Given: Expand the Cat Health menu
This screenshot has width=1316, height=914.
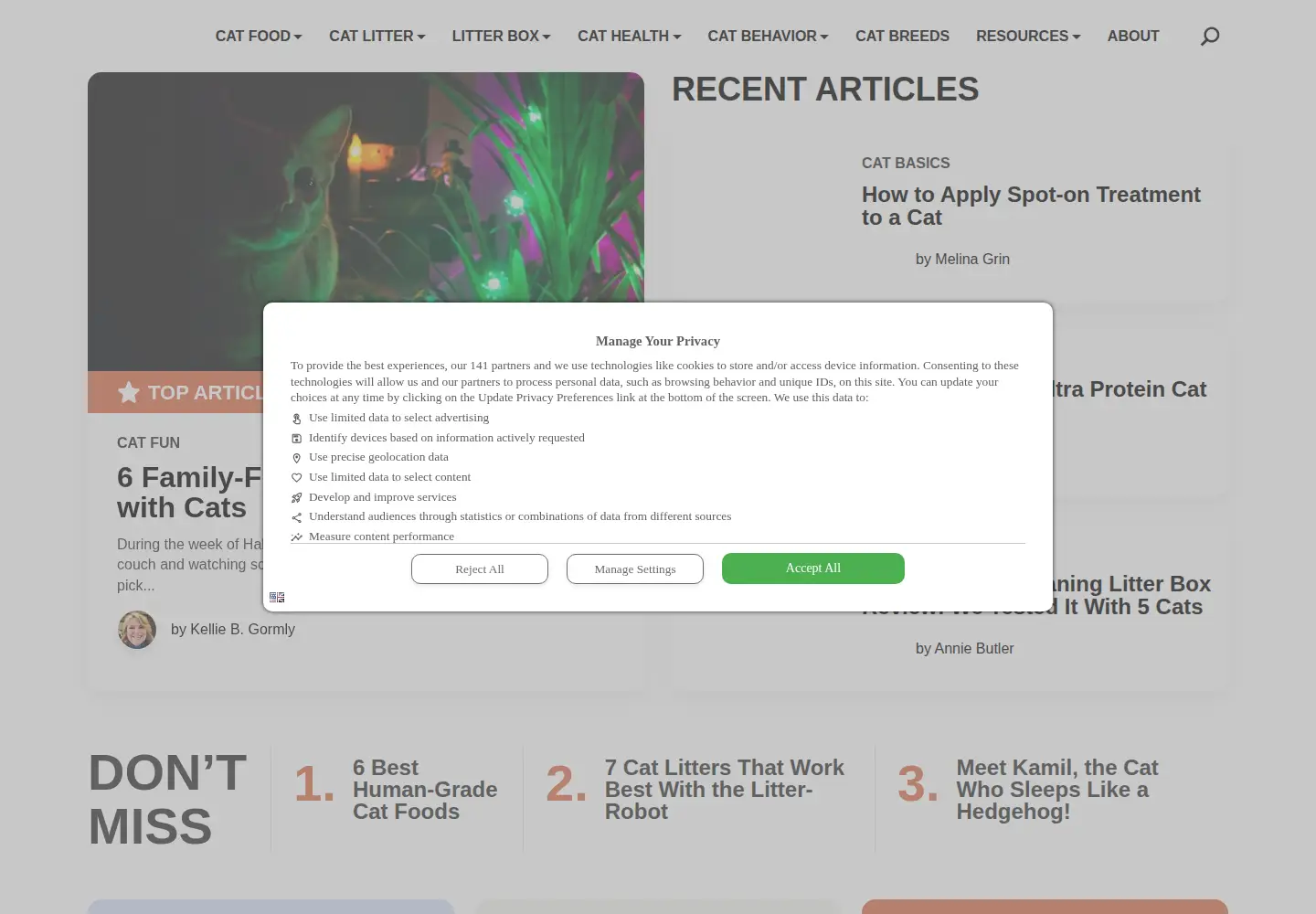Looking at the screenshot, I should tap(630, 37).
